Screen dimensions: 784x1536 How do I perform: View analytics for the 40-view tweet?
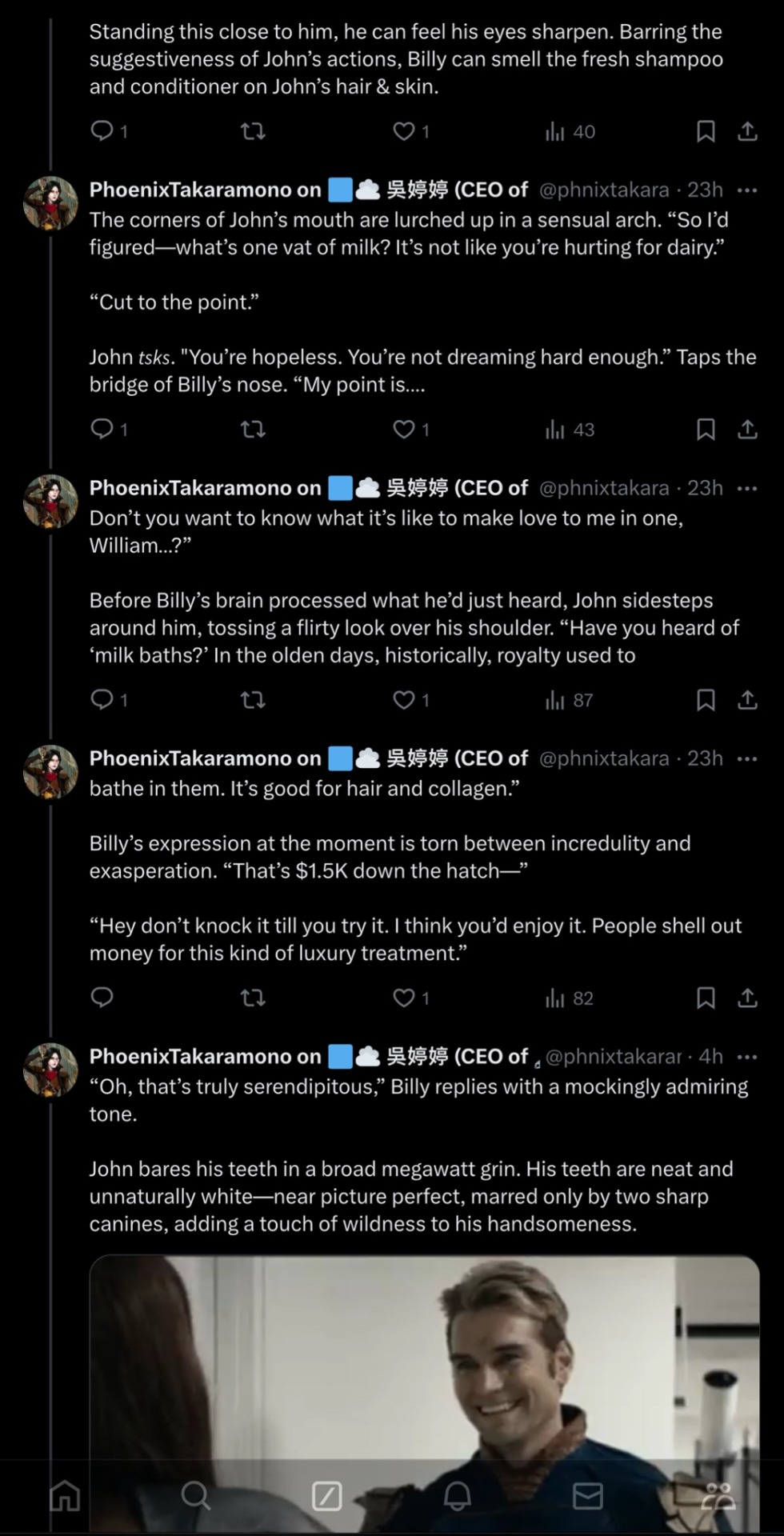[570, 131]
